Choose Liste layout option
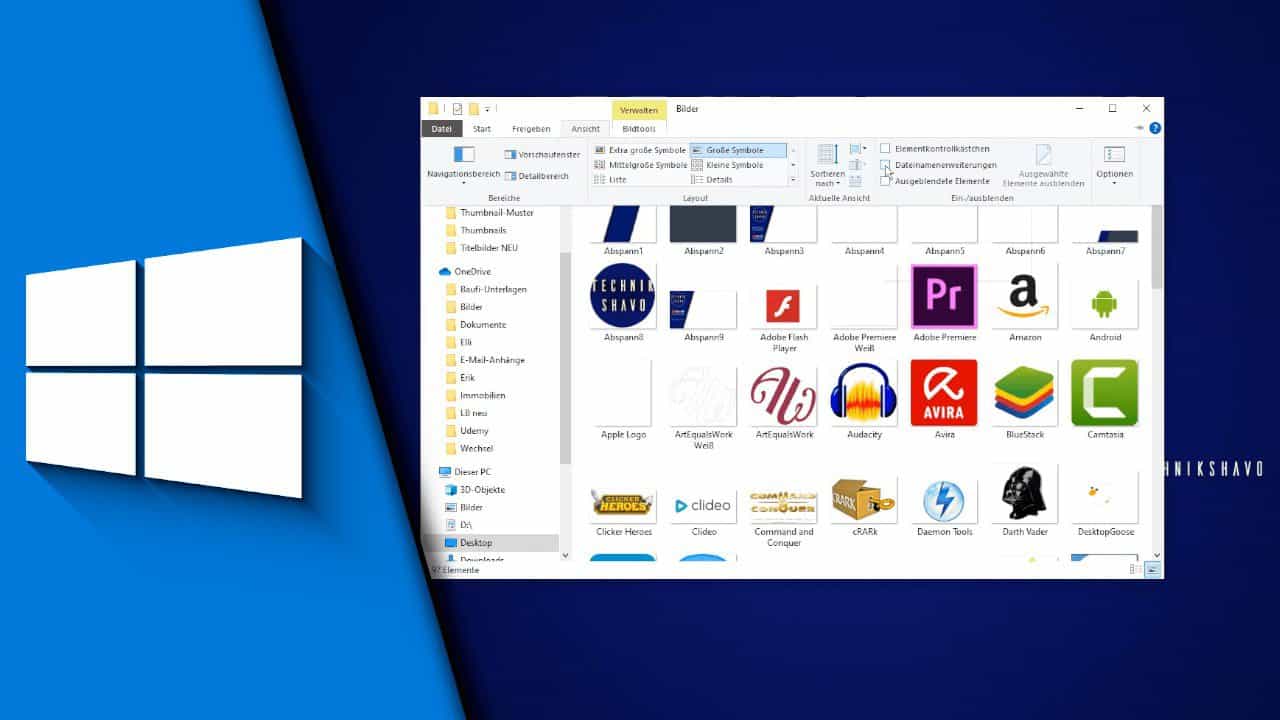The image size is (1280, 720). tap(640, 180)
